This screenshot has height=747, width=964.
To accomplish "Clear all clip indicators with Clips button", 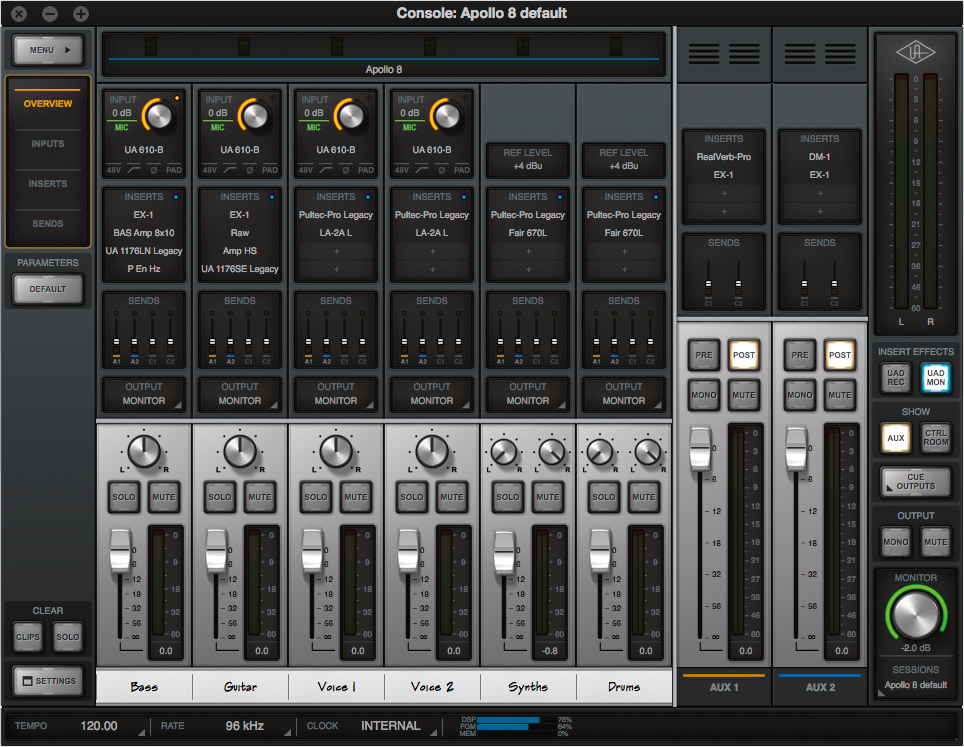I will (x=28, y=637).
